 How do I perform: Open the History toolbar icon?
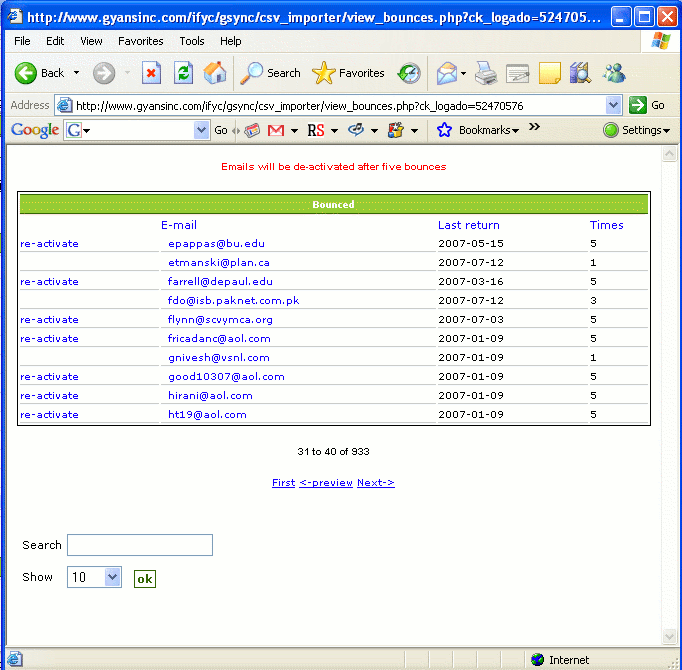click(x=409, y=73)
